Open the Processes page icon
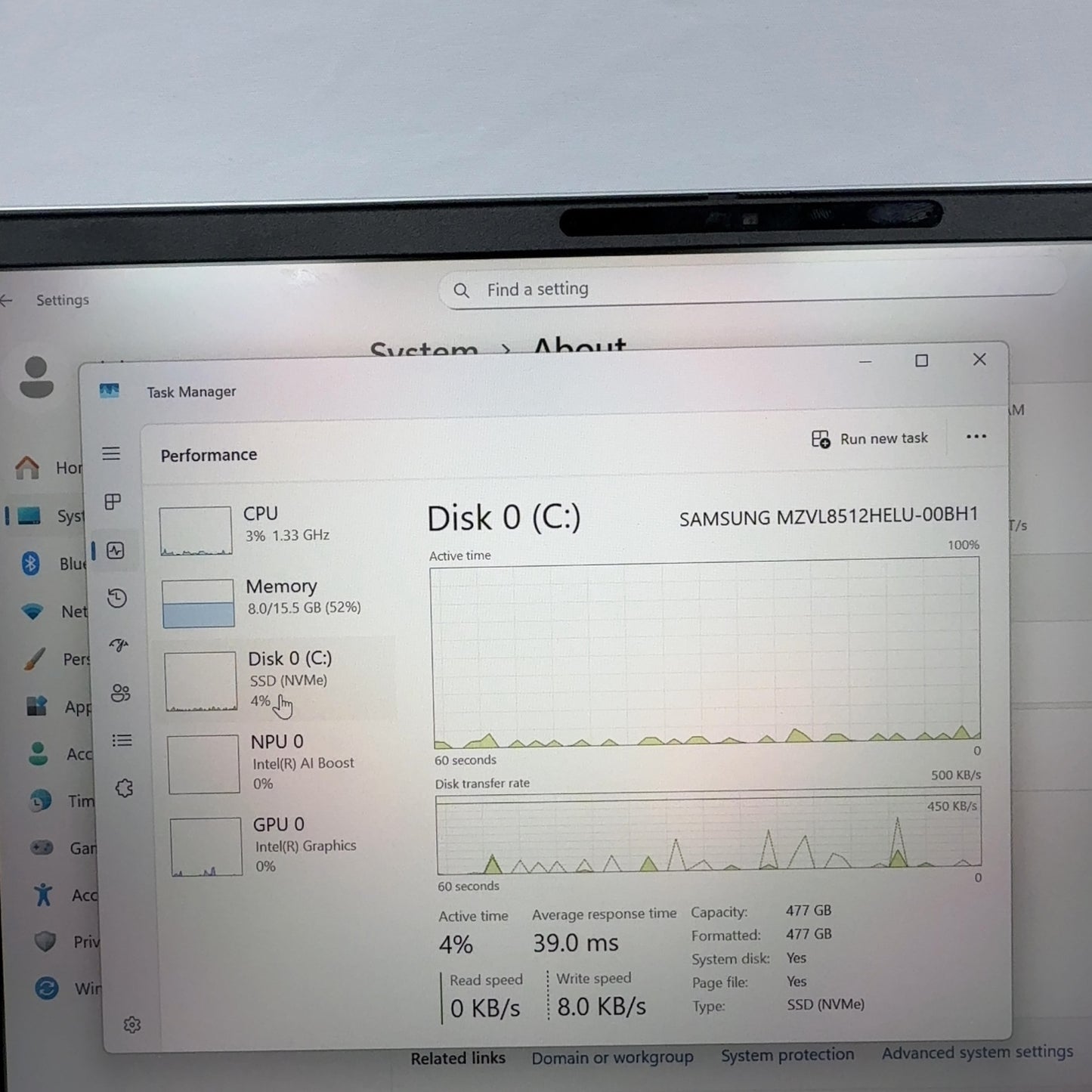Viewport: 1092px width, 1092px height. (x=113, y=502)
